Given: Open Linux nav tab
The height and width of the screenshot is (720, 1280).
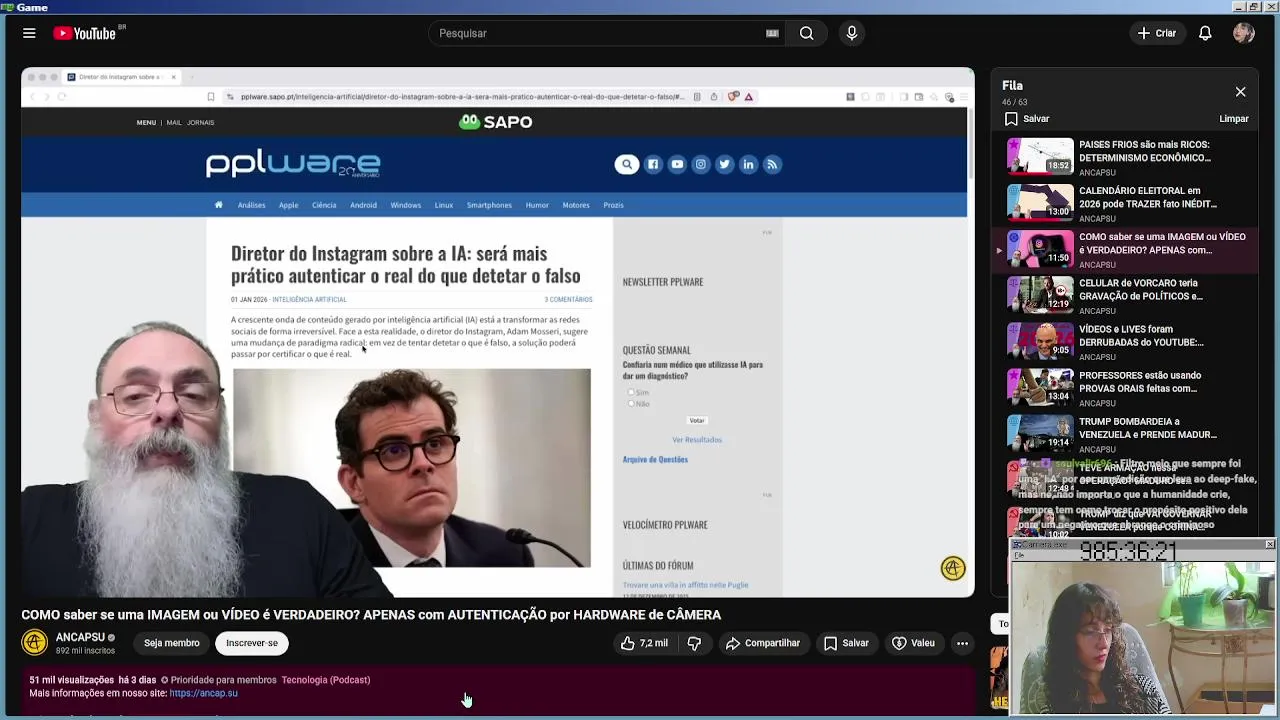Looking at the screenshot, I should click(444, 205).
